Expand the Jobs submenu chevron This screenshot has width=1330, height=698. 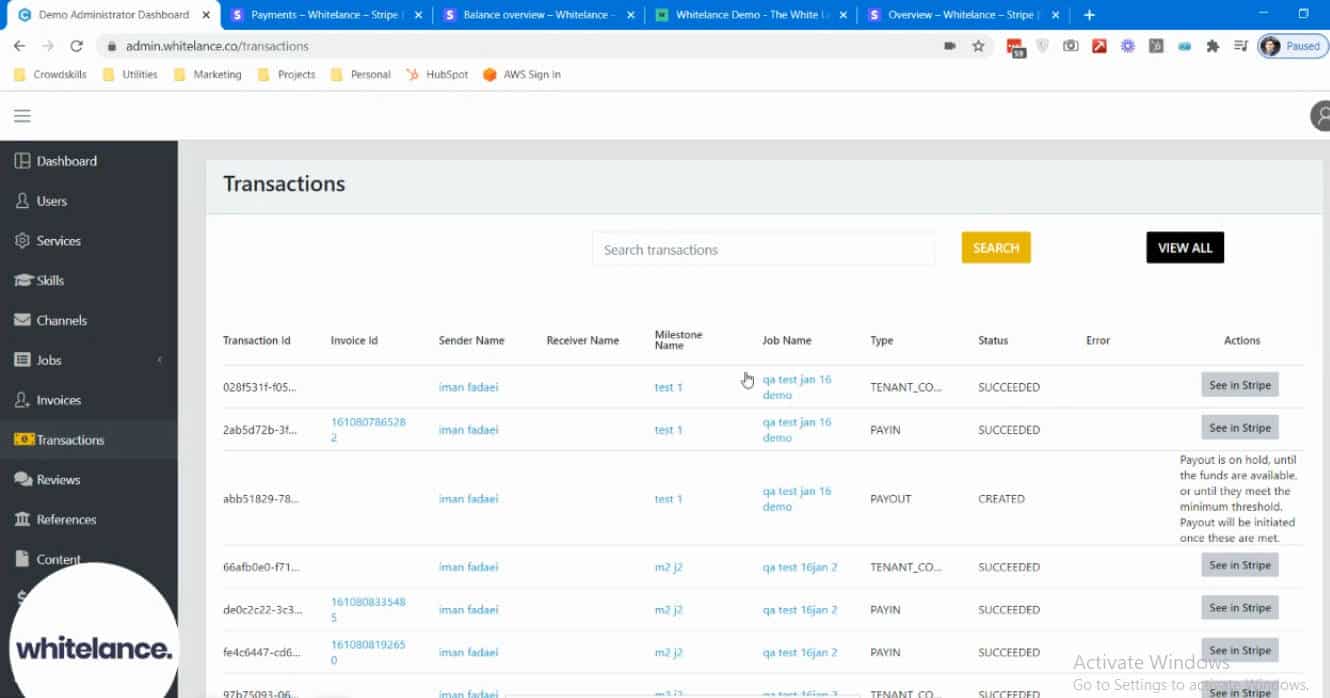click(x=160, y=360)
